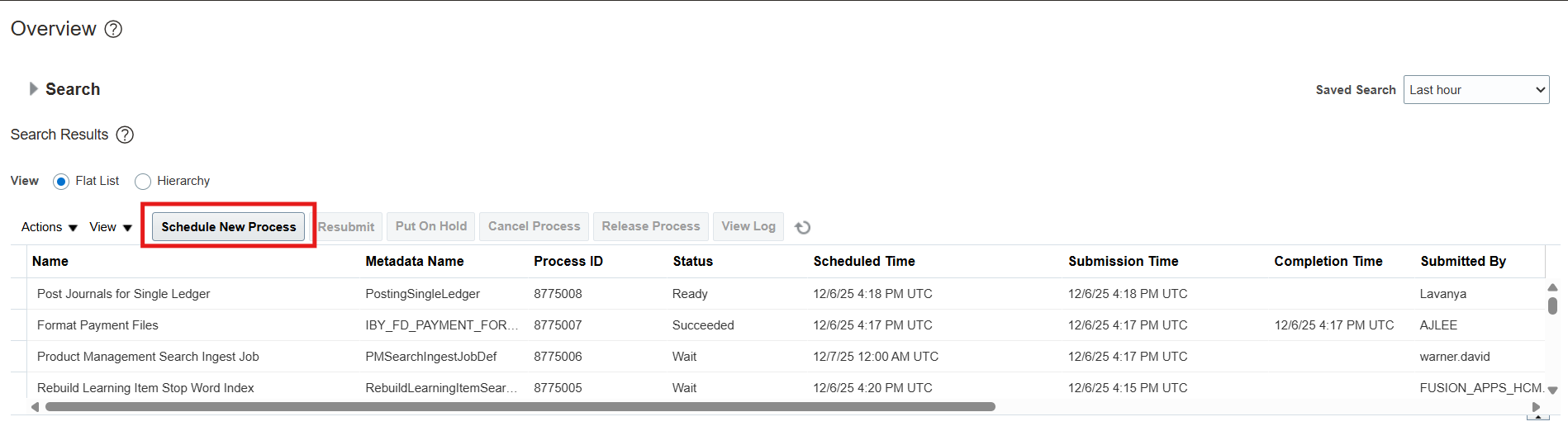1568x431 pixels.
Task: Click the Put On Hold button
Action: pyautogui.click(x=430, y=226)
